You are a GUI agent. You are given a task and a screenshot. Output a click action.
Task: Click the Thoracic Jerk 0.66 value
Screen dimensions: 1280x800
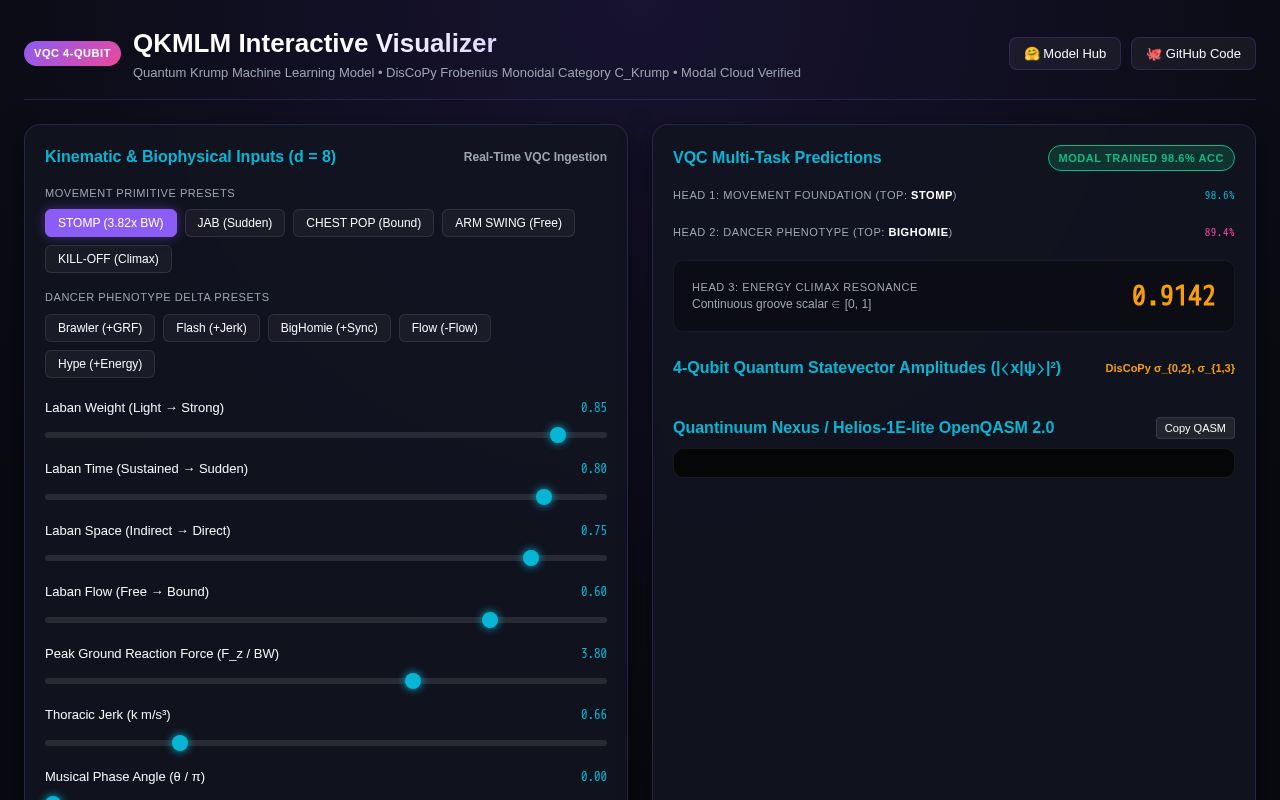[594, 715]
